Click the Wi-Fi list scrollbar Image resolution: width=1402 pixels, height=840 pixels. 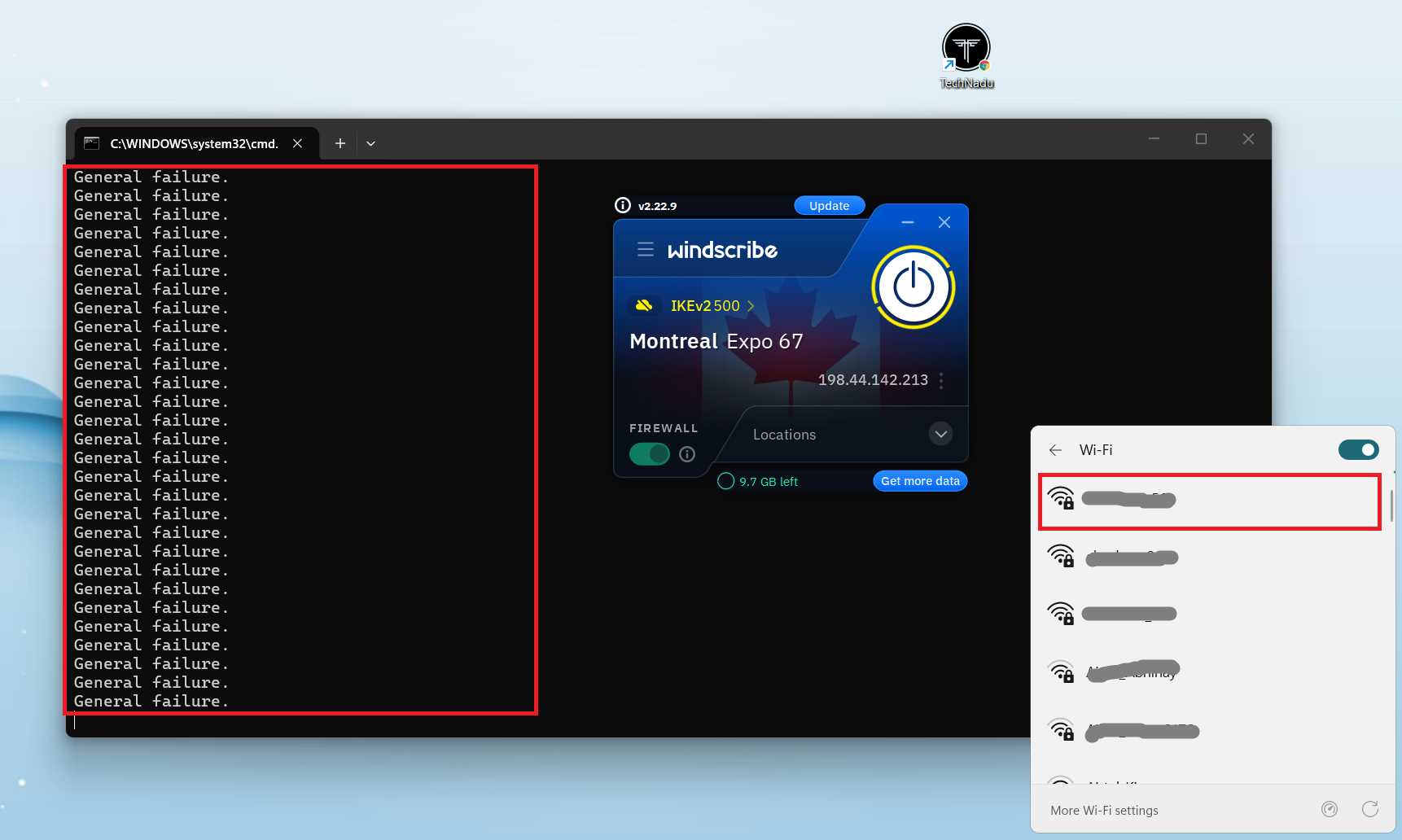pyautogui.click(x=1391, y=505)
